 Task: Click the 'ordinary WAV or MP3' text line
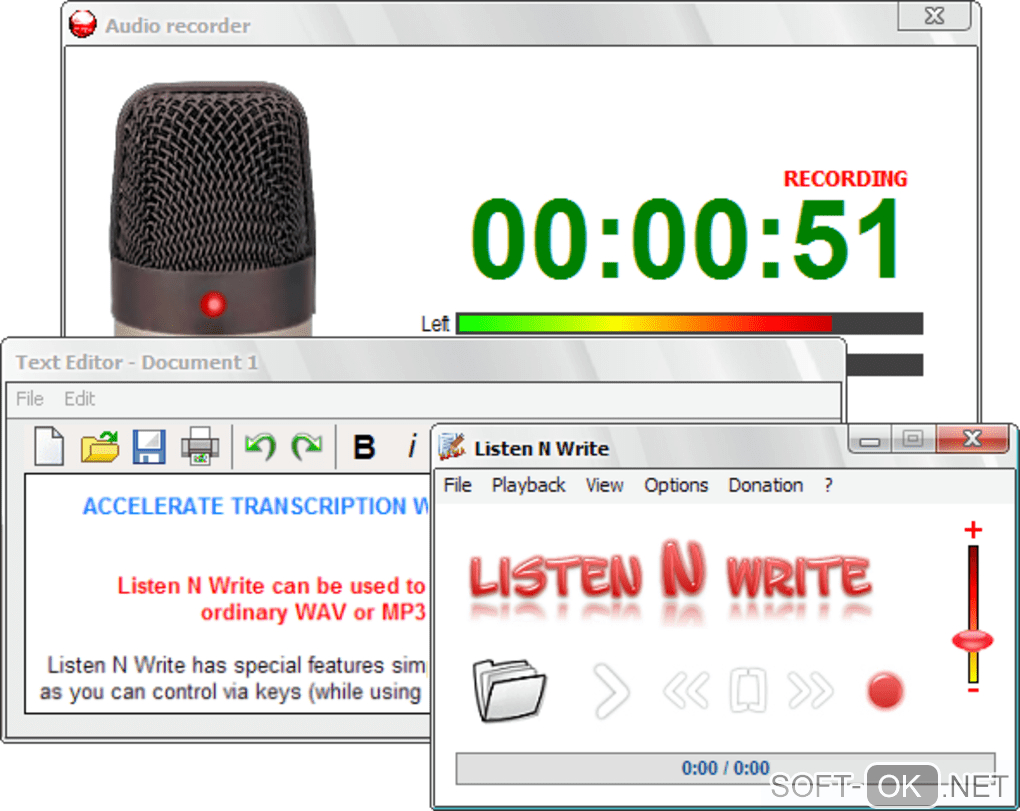coord(313,613)
